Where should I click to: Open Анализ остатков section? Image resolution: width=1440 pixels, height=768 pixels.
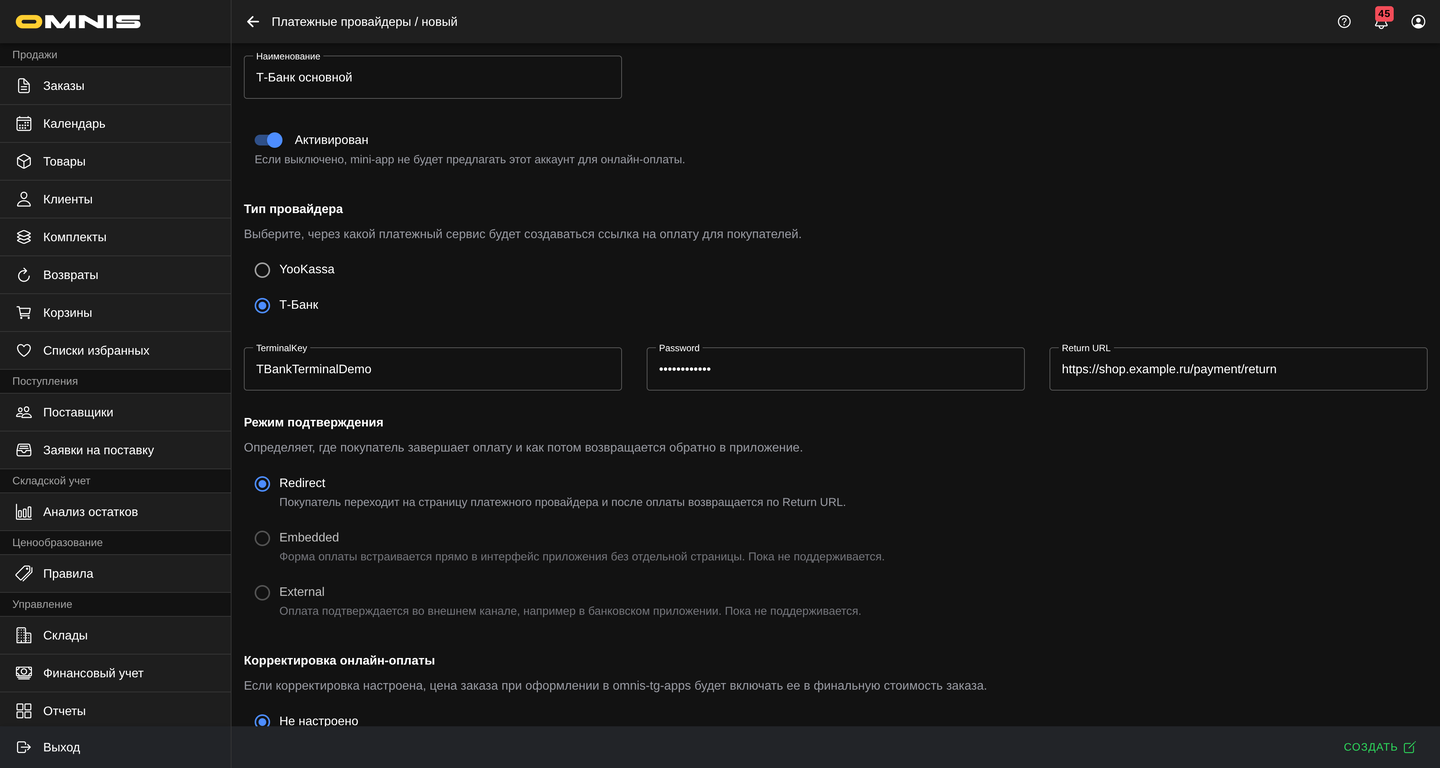[115, 512]
